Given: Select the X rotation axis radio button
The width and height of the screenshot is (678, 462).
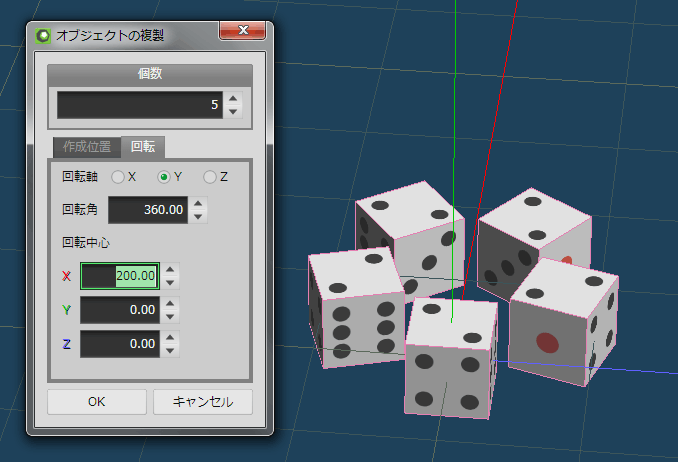Looking at the screenshot, I should tap(118, 177).
